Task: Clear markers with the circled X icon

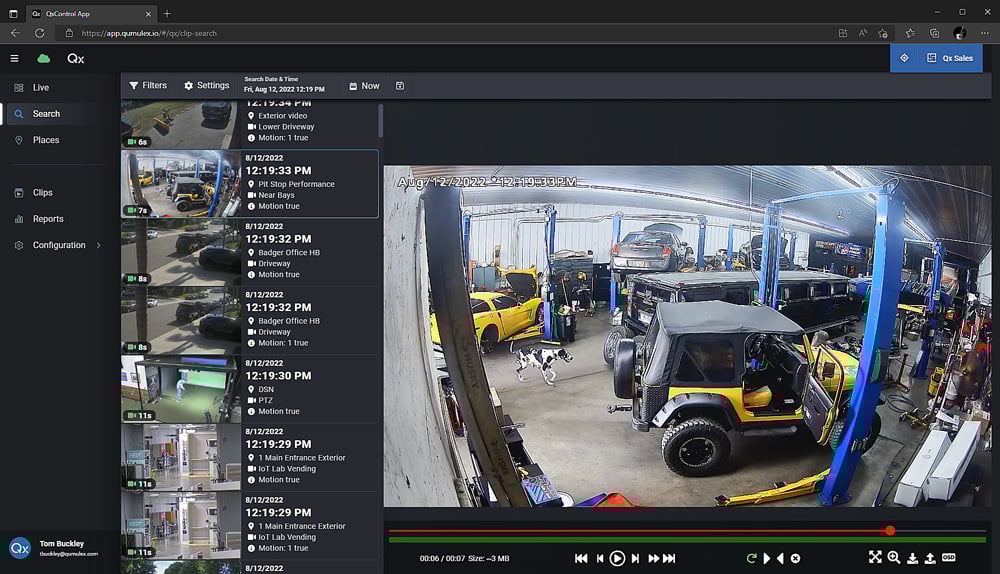Action: 795,558
